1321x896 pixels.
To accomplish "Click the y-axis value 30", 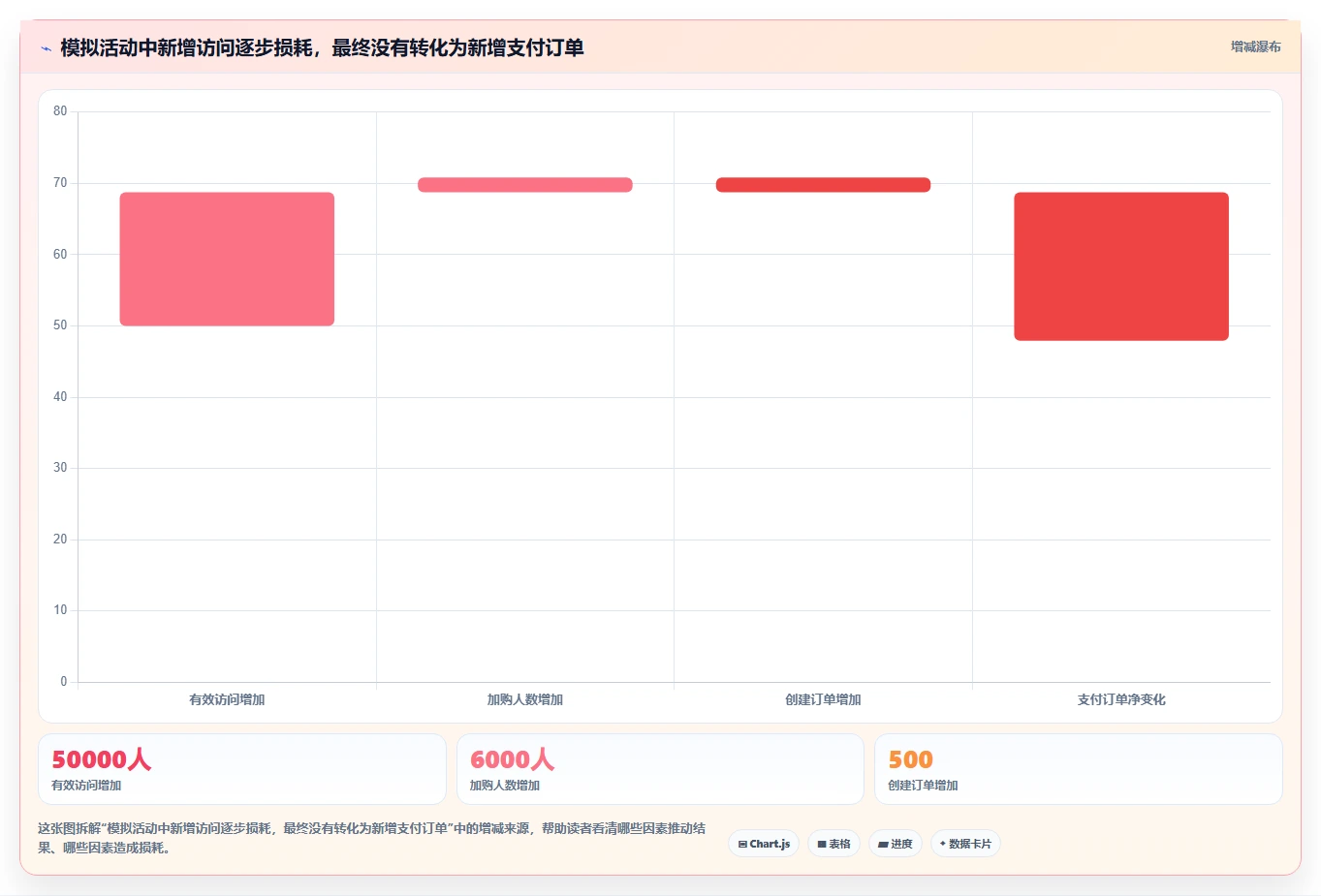I will [60, 468].
